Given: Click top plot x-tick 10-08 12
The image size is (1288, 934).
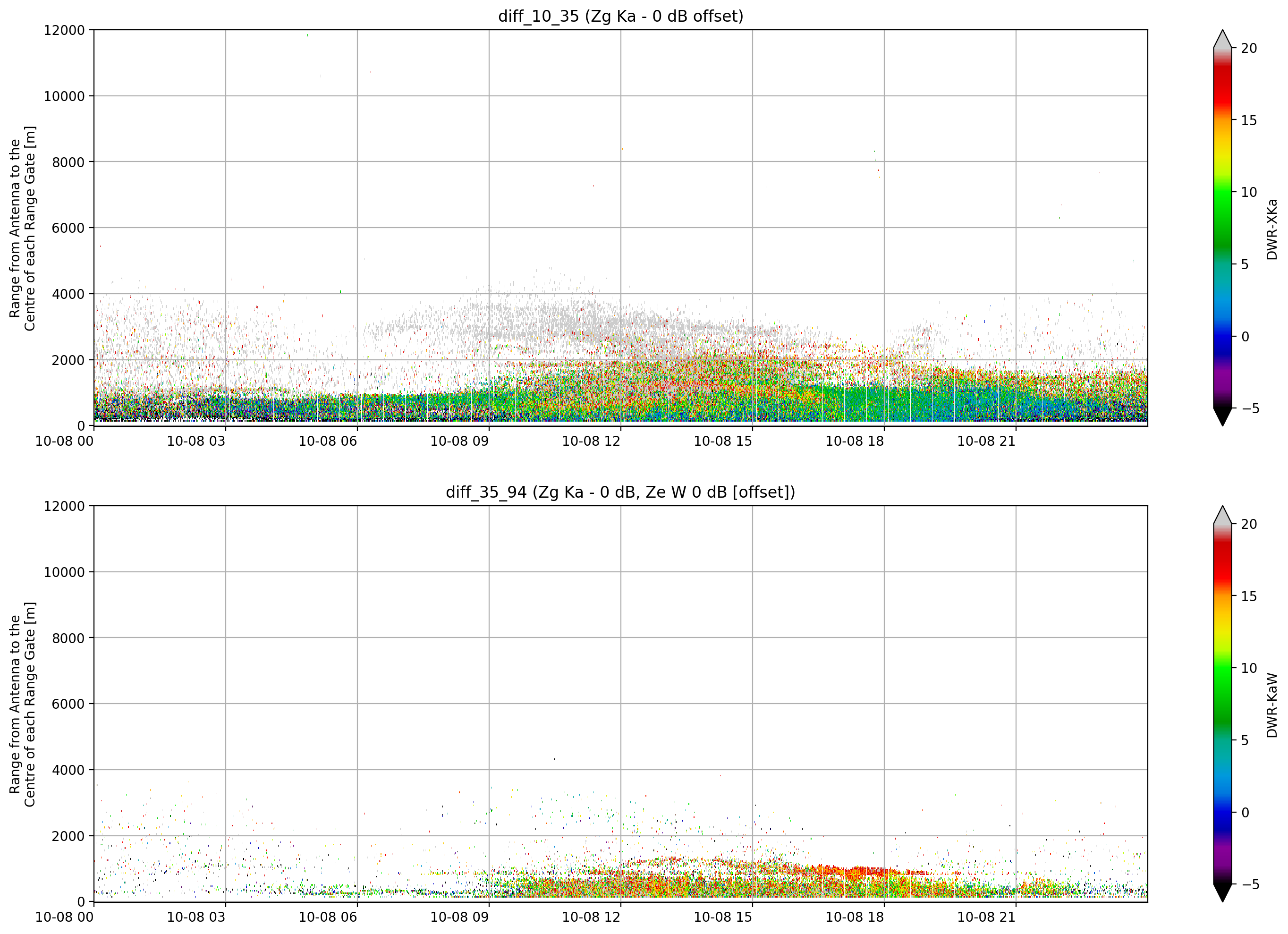Looking at the screenshot, I should point(591,441).
